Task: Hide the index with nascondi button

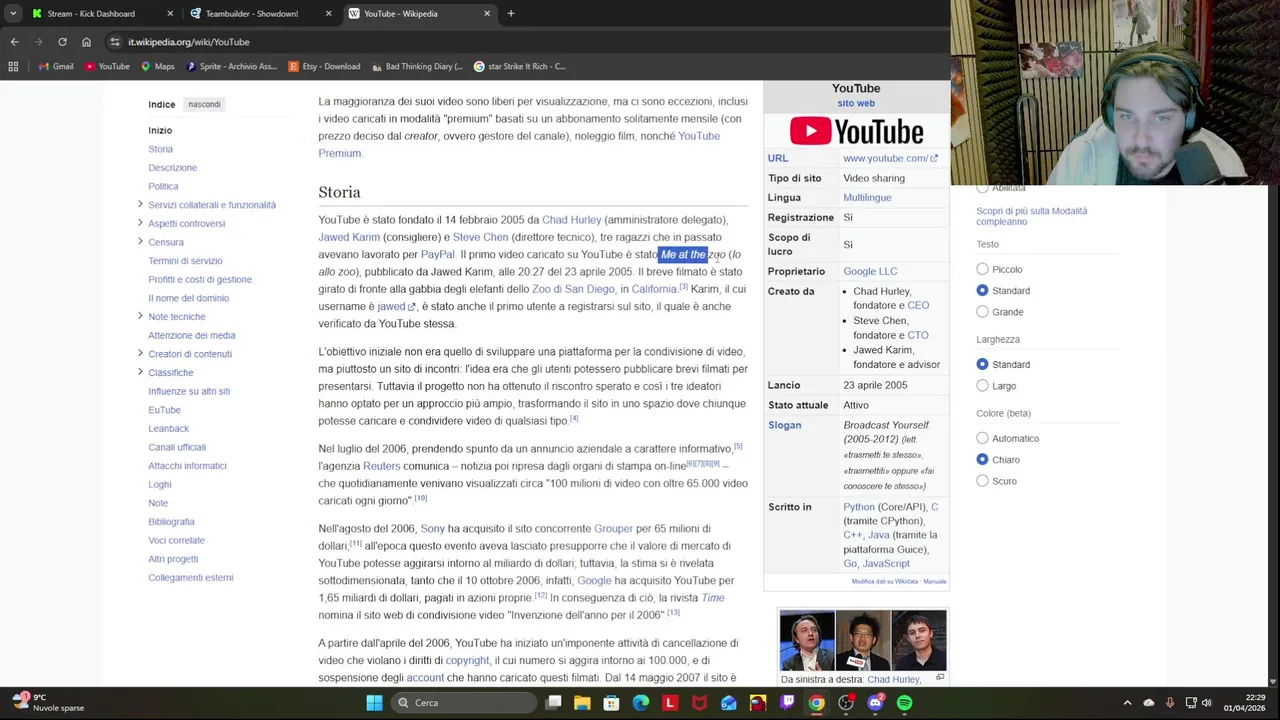Action: click(x=204, y=104)
